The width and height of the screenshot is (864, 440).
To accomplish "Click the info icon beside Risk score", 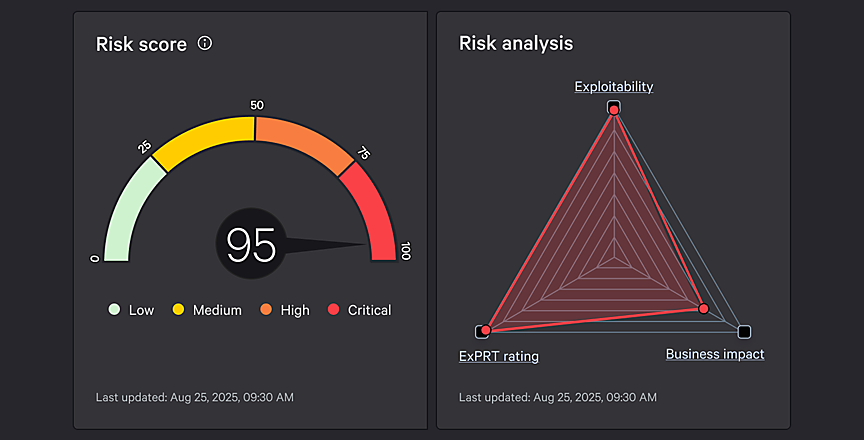I will (x=205, y=43).
